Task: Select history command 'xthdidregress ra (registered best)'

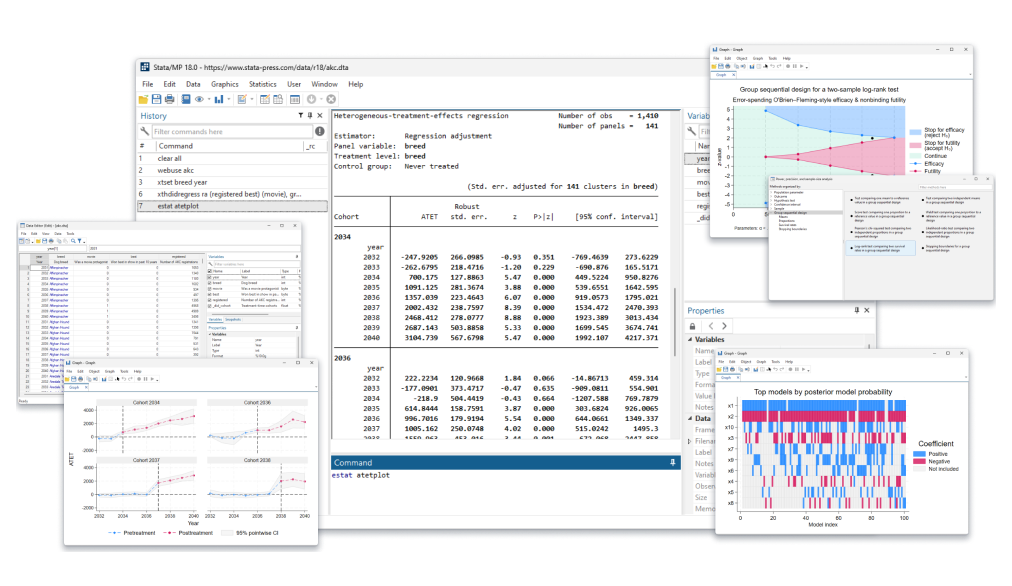Action: (232, 194)
